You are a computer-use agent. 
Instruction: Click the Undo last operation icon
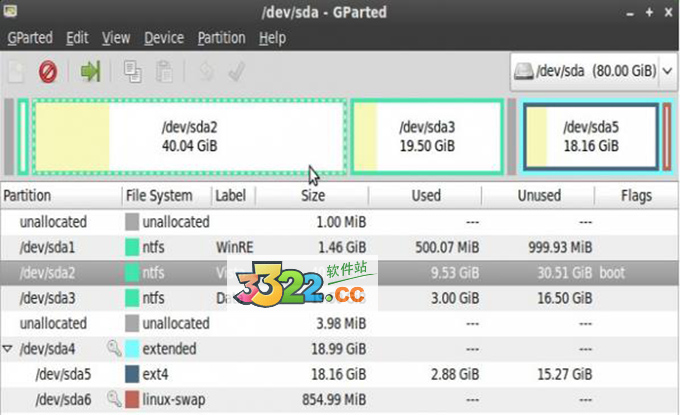(x=207, y=71)
